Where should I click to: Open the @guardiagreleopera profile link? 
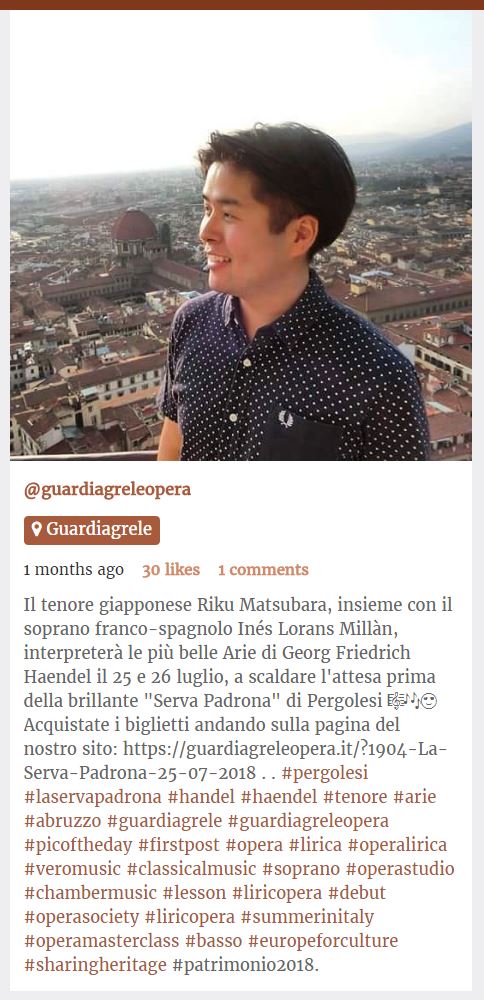pos(107,490)
